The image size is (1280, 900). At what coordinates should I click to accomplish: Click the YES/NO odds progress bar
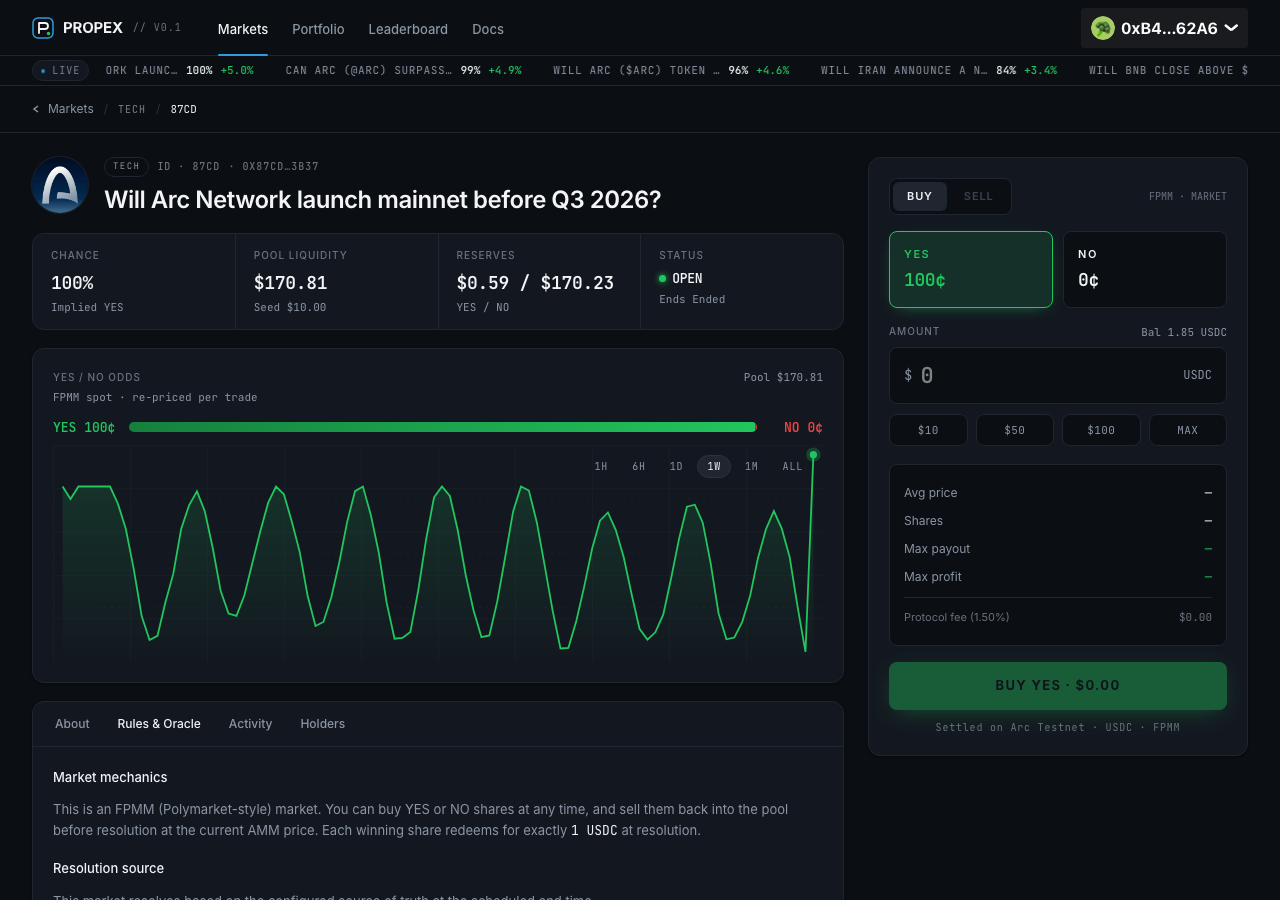coord(443,427)
